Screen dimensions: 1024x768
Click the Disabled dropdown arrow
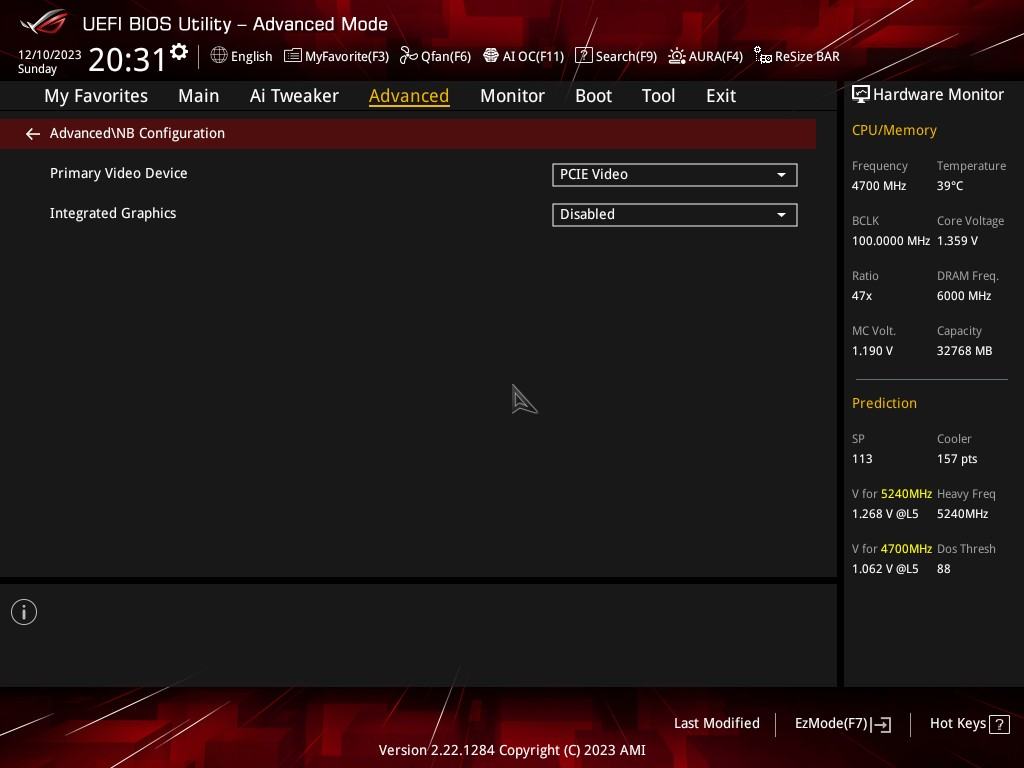(x=781, y=215)
